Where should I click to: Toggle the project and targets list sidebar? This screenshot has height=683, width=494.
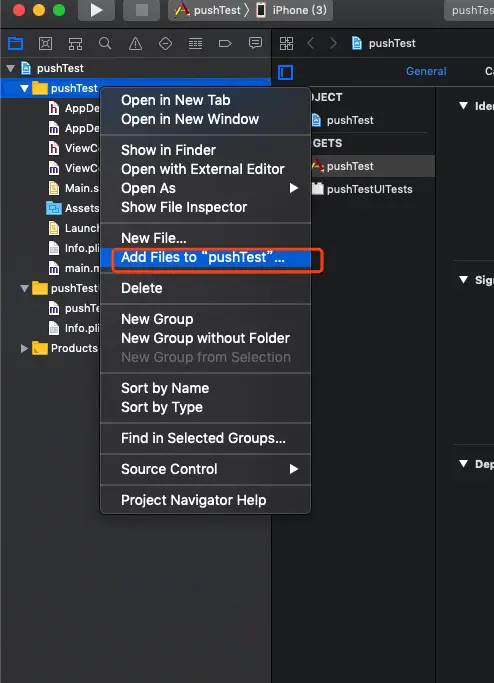[286, 72]
